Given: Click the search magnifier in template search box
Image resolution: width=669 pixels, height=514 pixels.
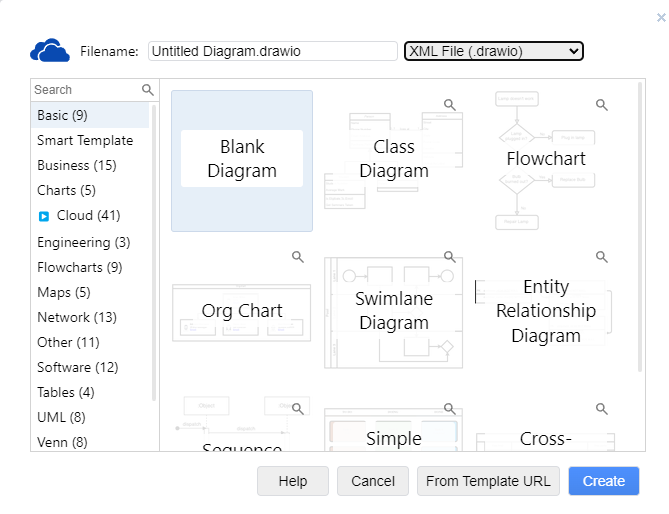Looking at the screenshot, I should point(148,90).
